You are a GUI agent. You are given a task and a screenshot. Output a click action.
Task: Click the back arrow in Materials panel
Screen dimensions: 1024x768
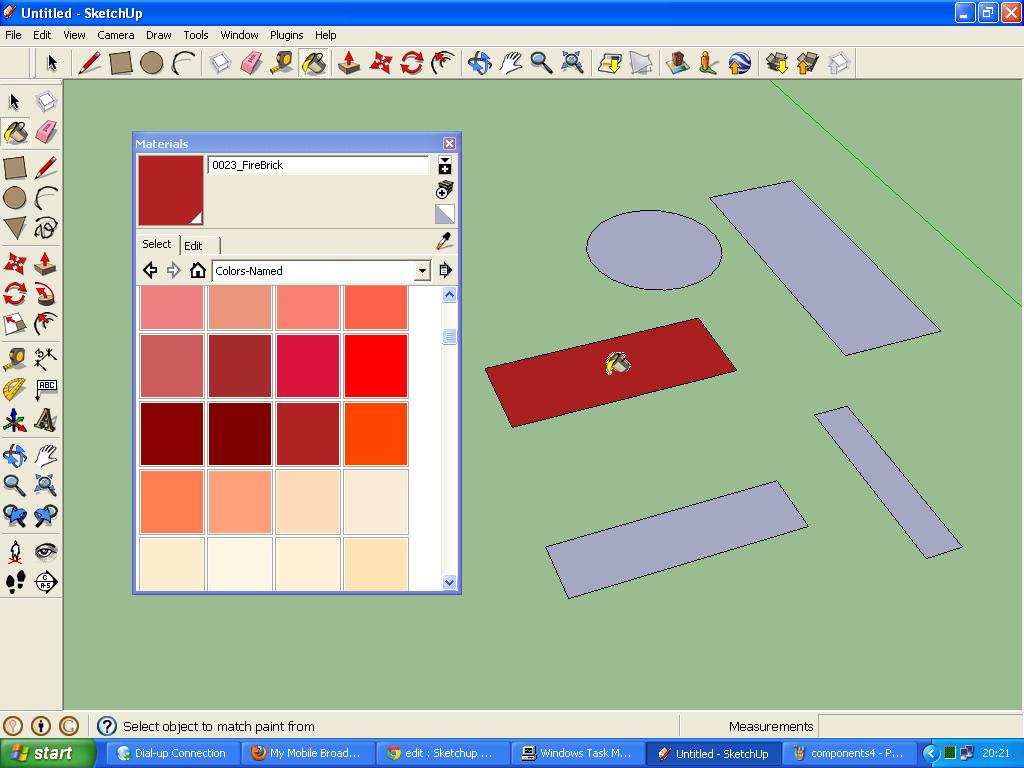tap(150, 270)
